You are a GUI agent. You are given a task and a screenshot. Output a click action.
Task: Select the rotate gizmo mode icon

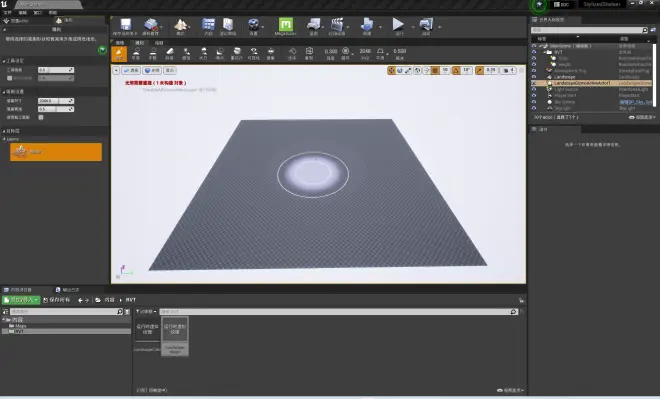tap(400, 70)
